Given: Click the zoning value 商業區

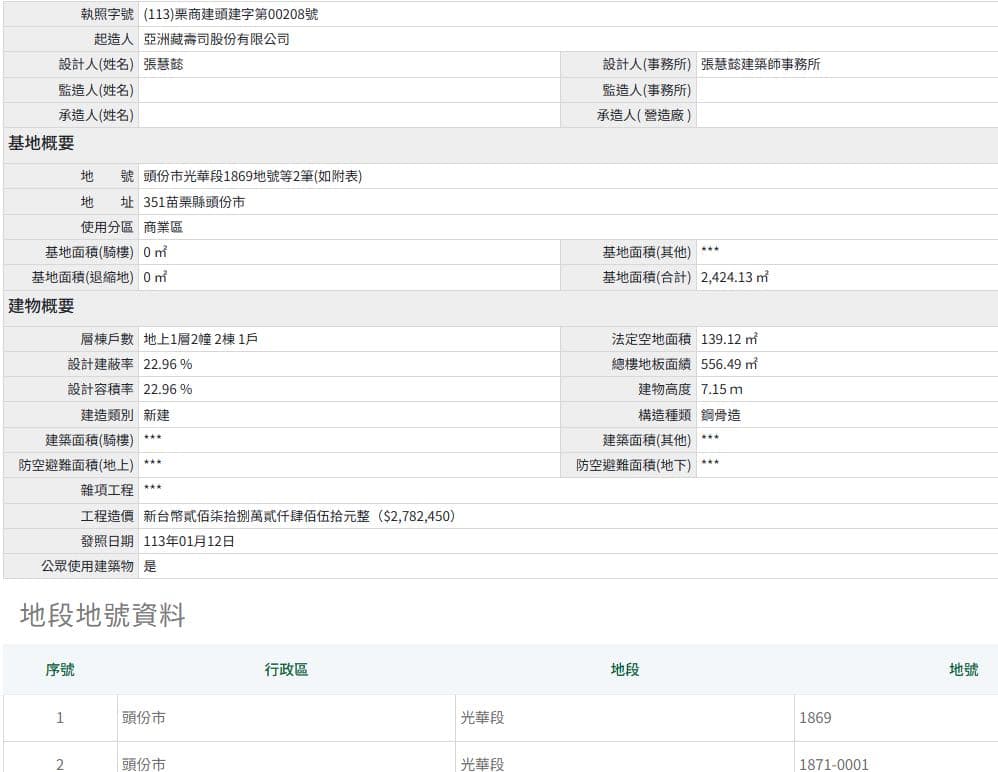Looking at the screenshot, I should [x=163, y=227].
